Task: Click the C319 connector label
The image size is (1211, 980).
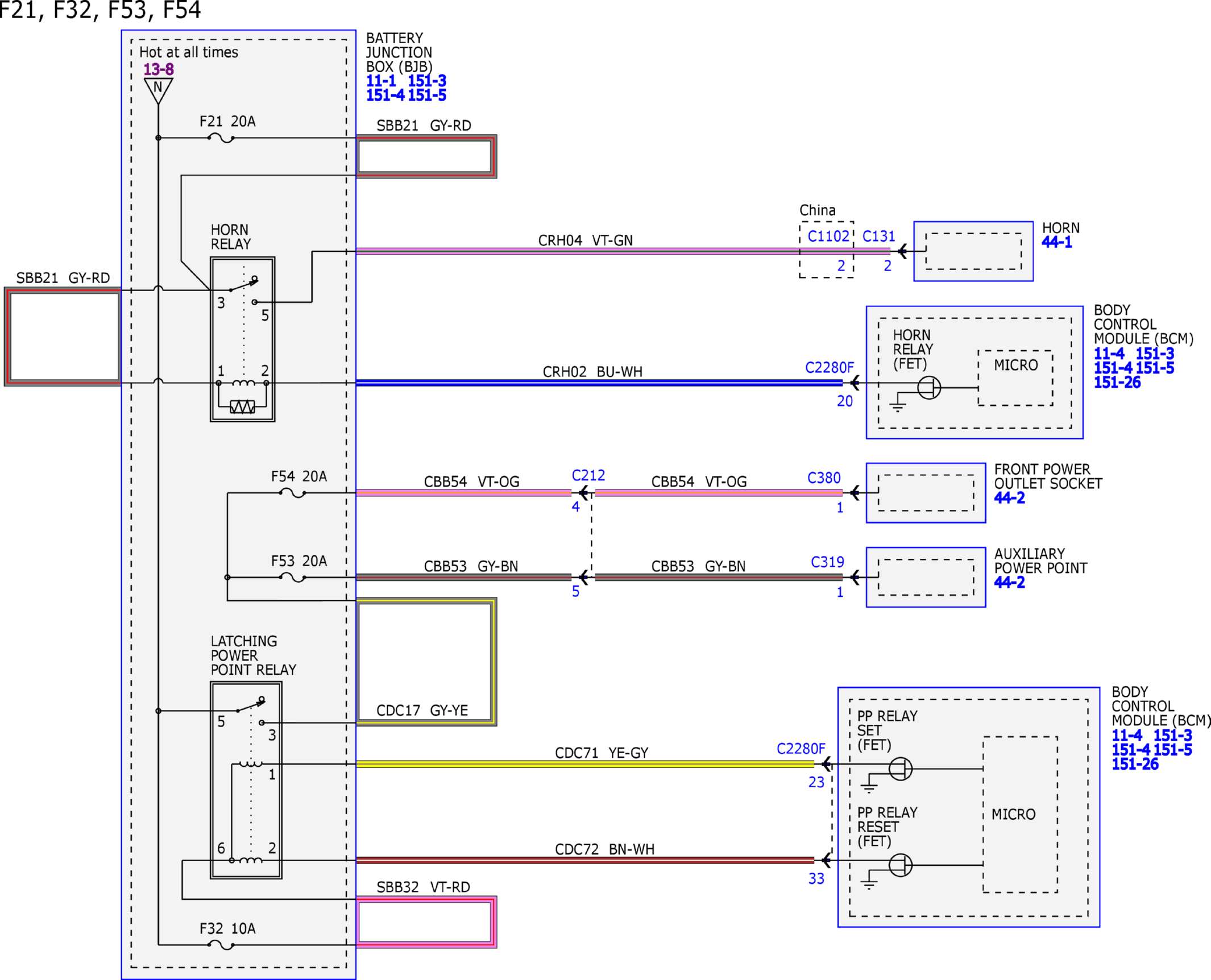Action: coord(827,562)
